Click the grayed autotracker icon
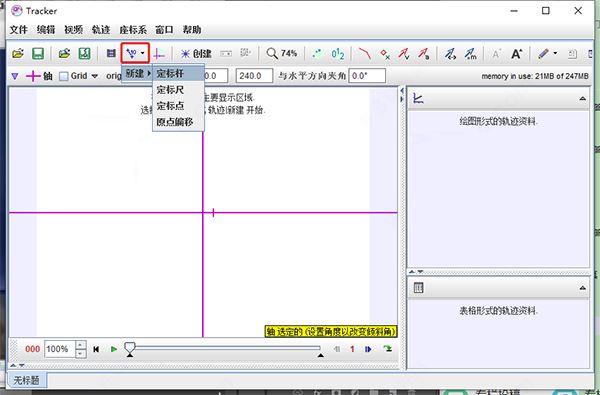Screen dimensions: 600x395 click(245, 54)
